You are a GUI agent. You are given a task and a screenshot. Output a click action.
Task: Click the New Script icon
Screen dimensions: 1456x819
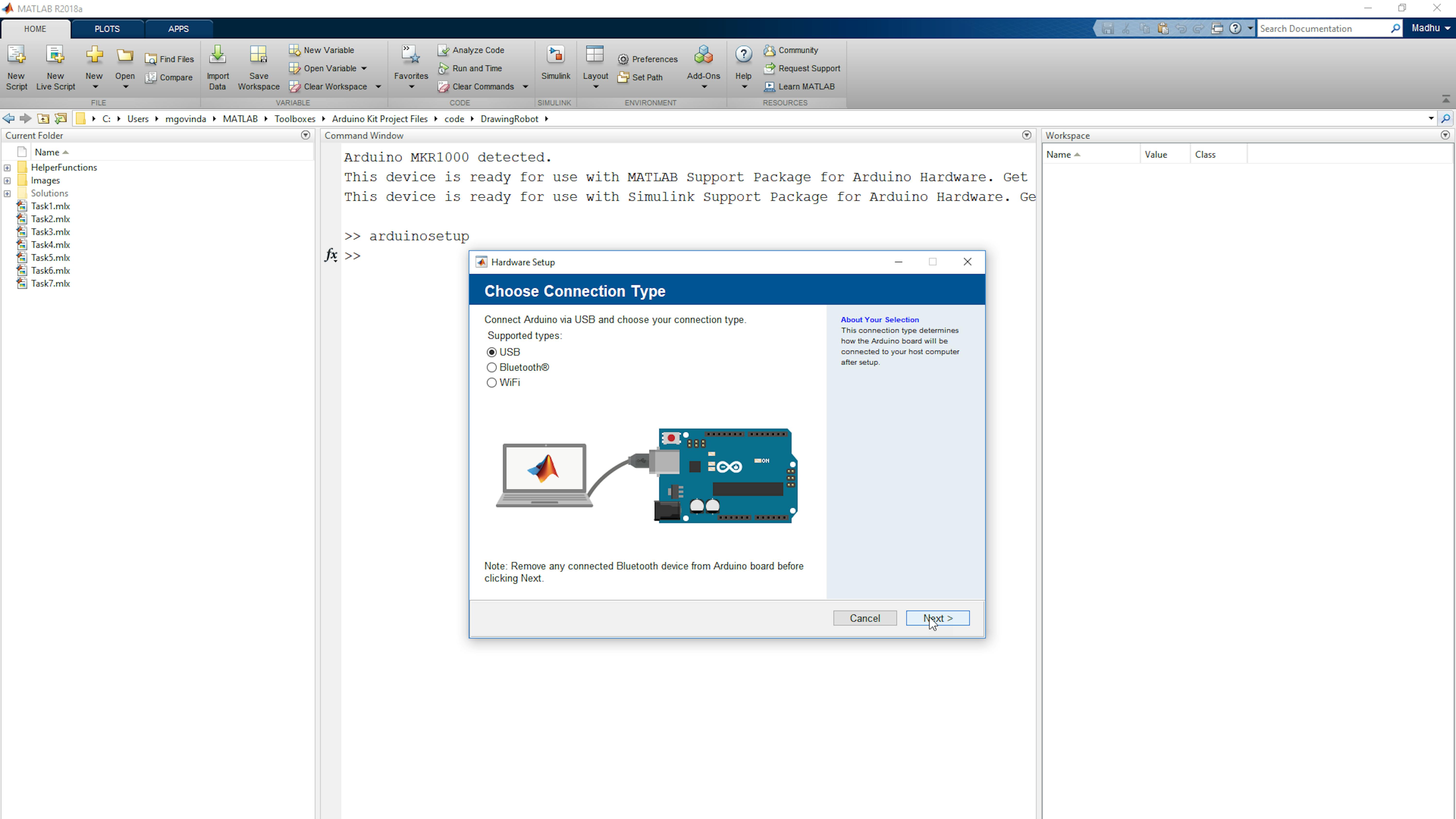pos(17,55)
